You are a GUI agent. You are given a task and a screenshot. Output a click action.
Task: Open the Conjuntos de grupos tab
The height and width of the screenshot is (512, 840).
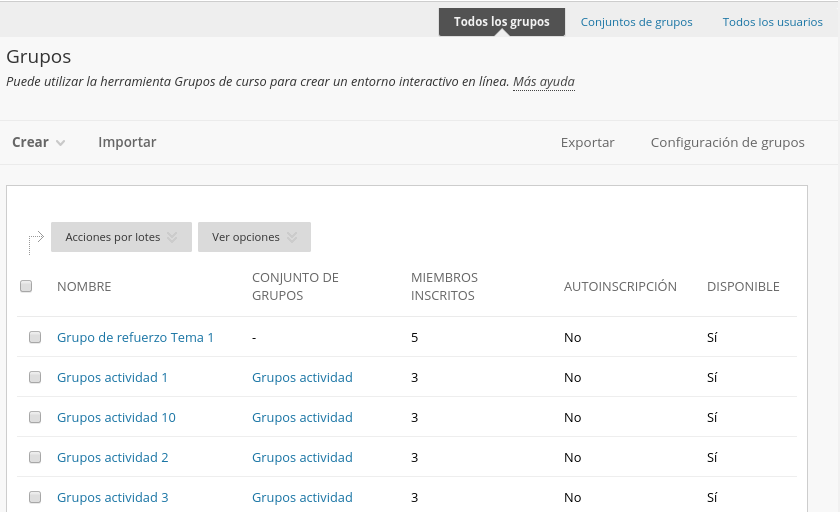coord(636,22)
